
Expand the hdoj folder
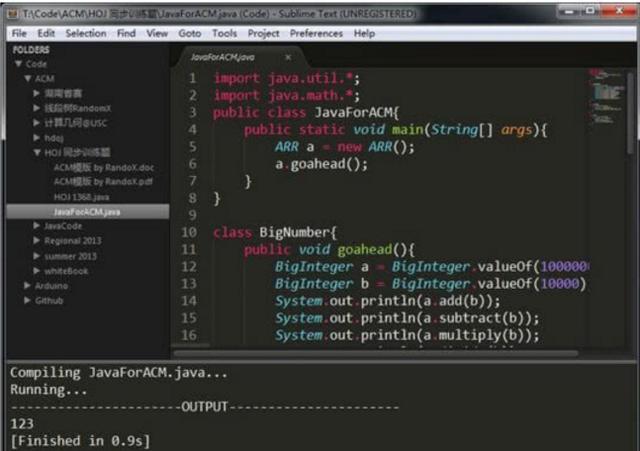37,137
